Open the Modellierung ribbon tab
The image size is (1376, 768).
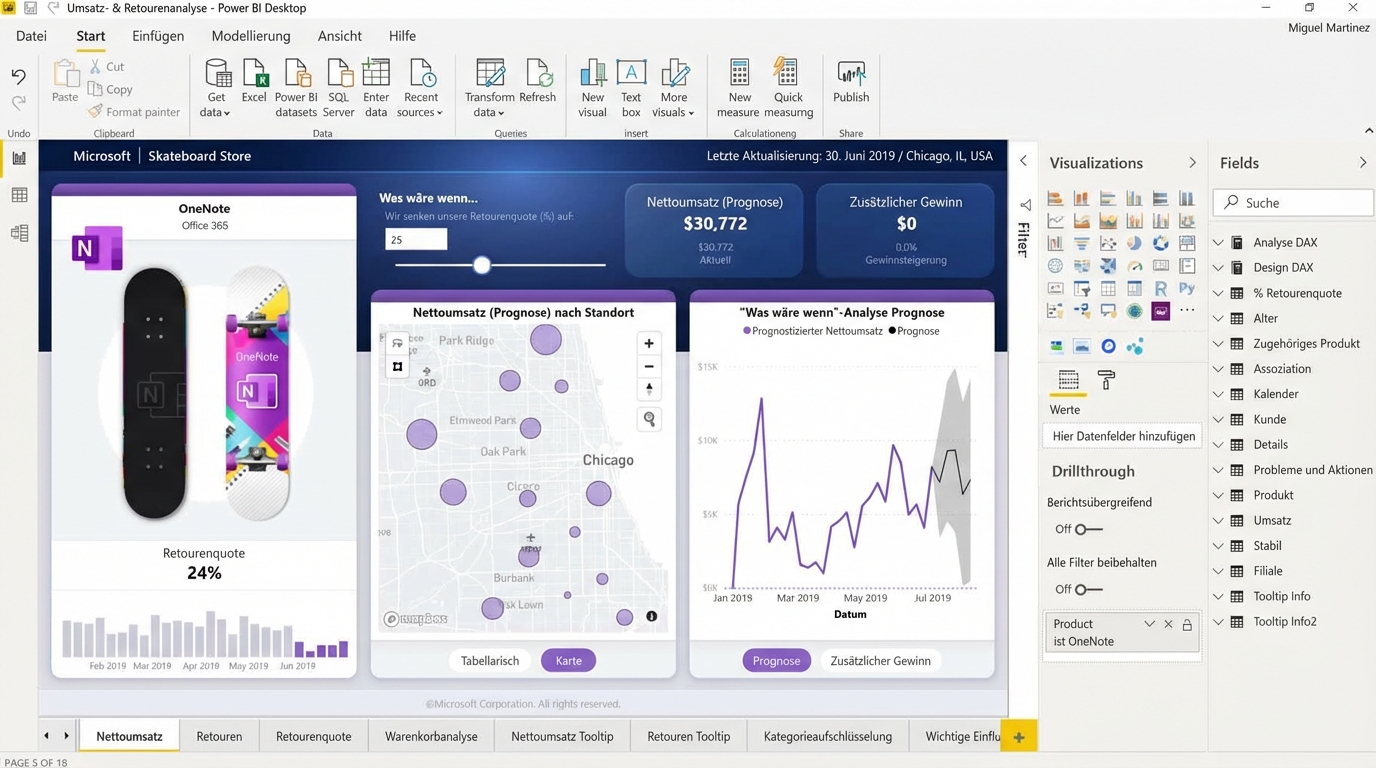pyautogui.click(x=250, y=35)
